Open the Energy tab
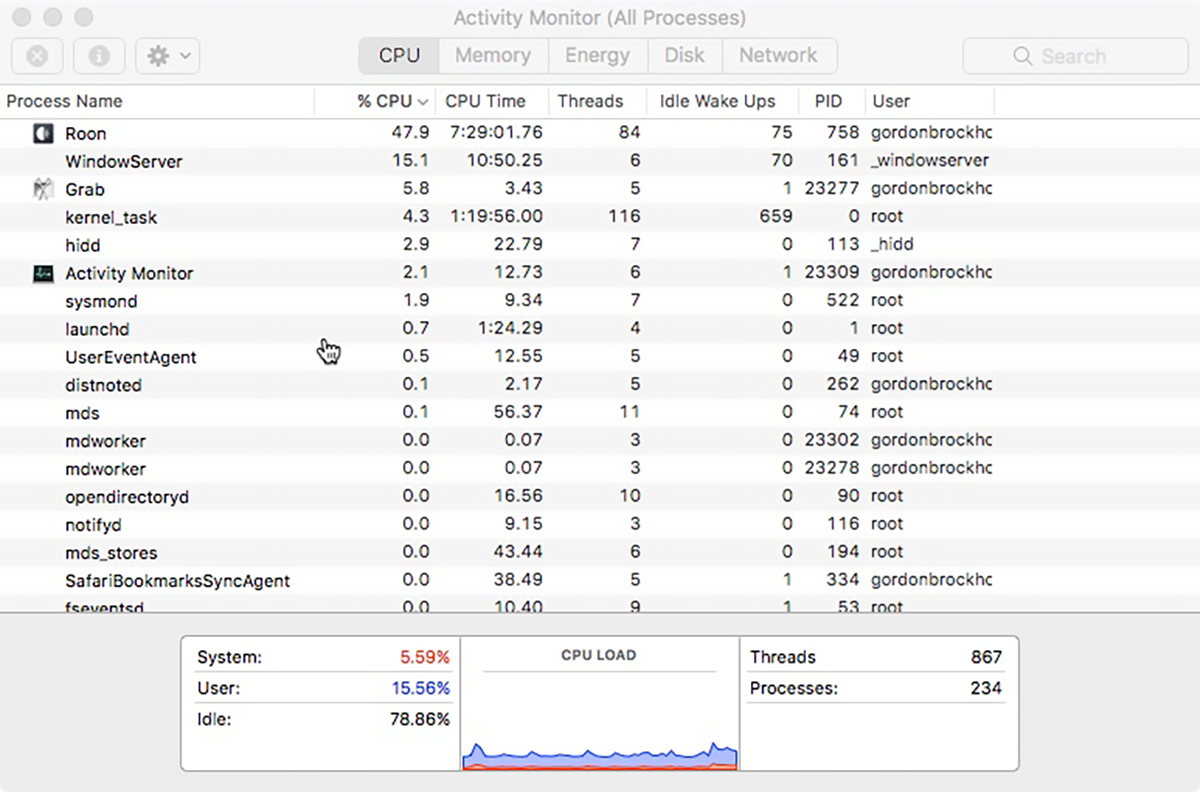This screenshot has height=792, width=1200. pyautogui.click(x=597, y=56)
